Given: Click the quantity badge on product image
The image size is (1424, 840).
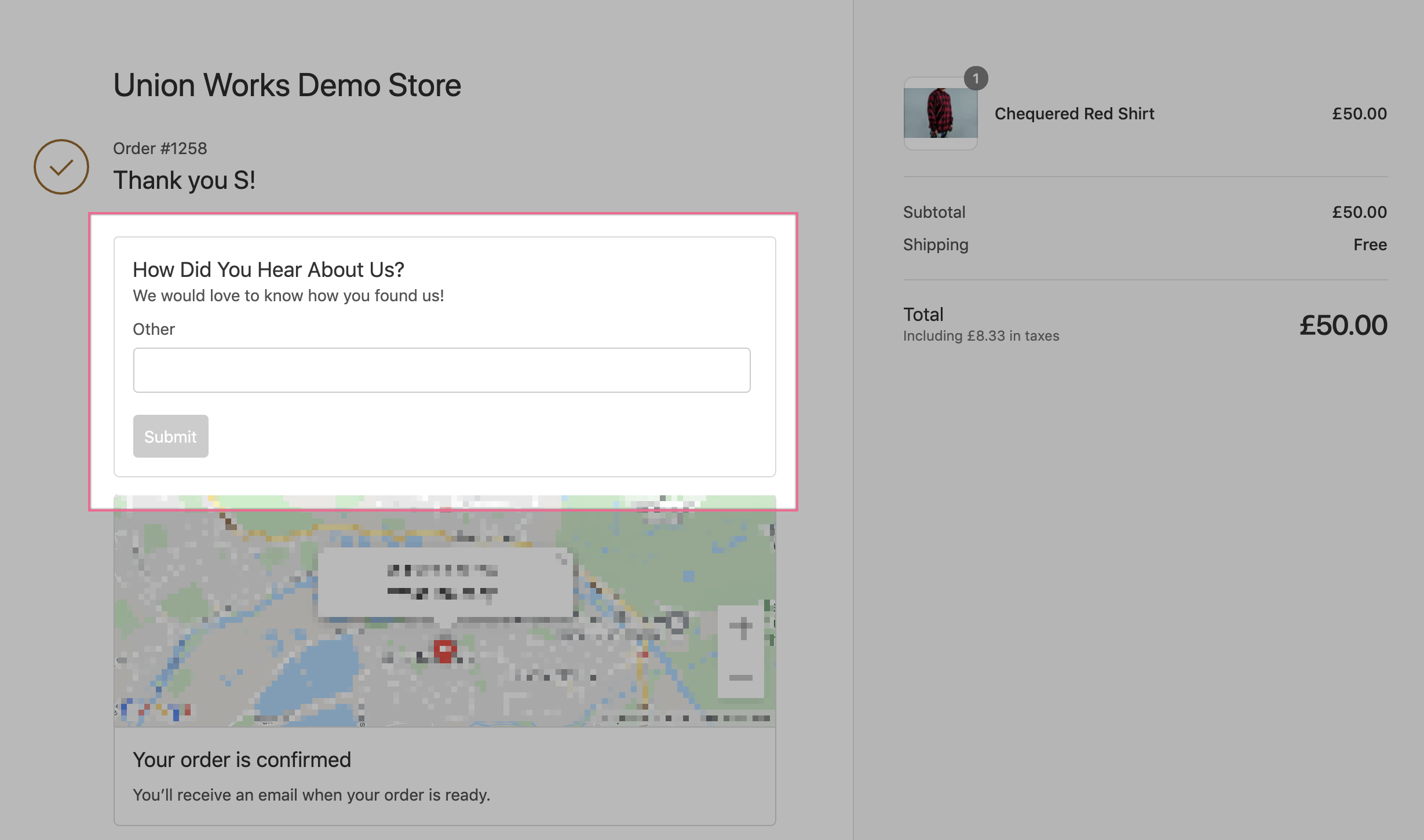Looking at the screenshot, I should [x=976, y=78].
